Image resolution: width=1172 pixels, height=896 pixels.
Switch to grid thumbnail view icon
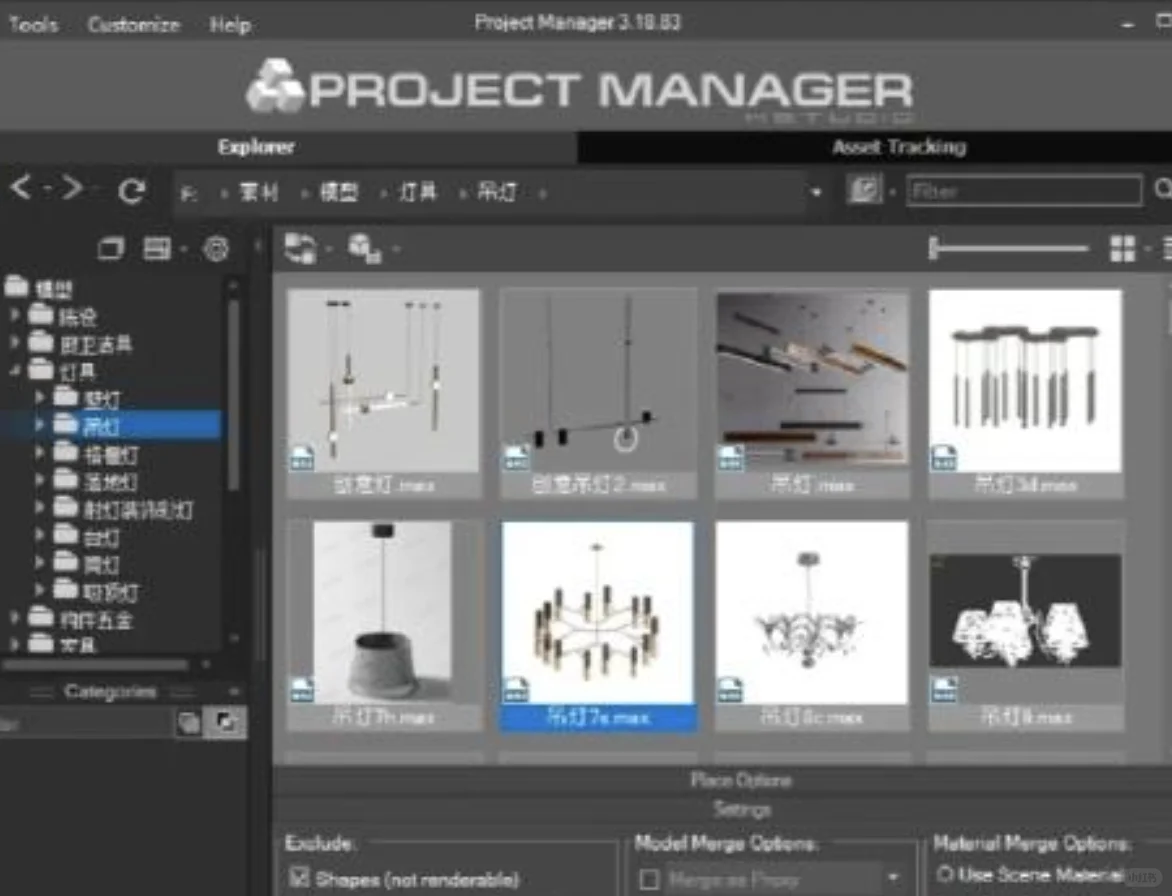pos(1122,248)
